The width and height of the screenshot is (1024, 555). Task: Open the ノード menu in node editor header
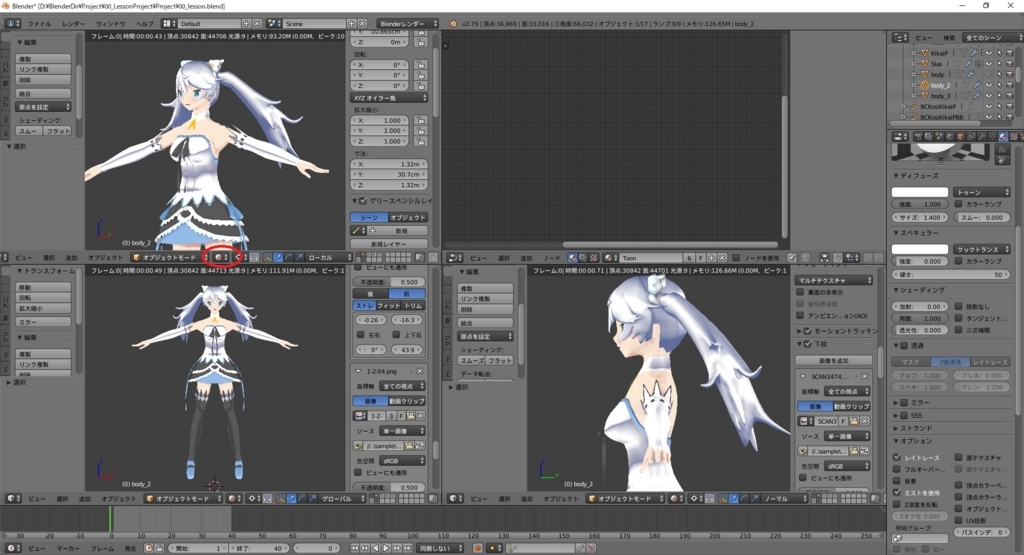[x=552, y=258]
